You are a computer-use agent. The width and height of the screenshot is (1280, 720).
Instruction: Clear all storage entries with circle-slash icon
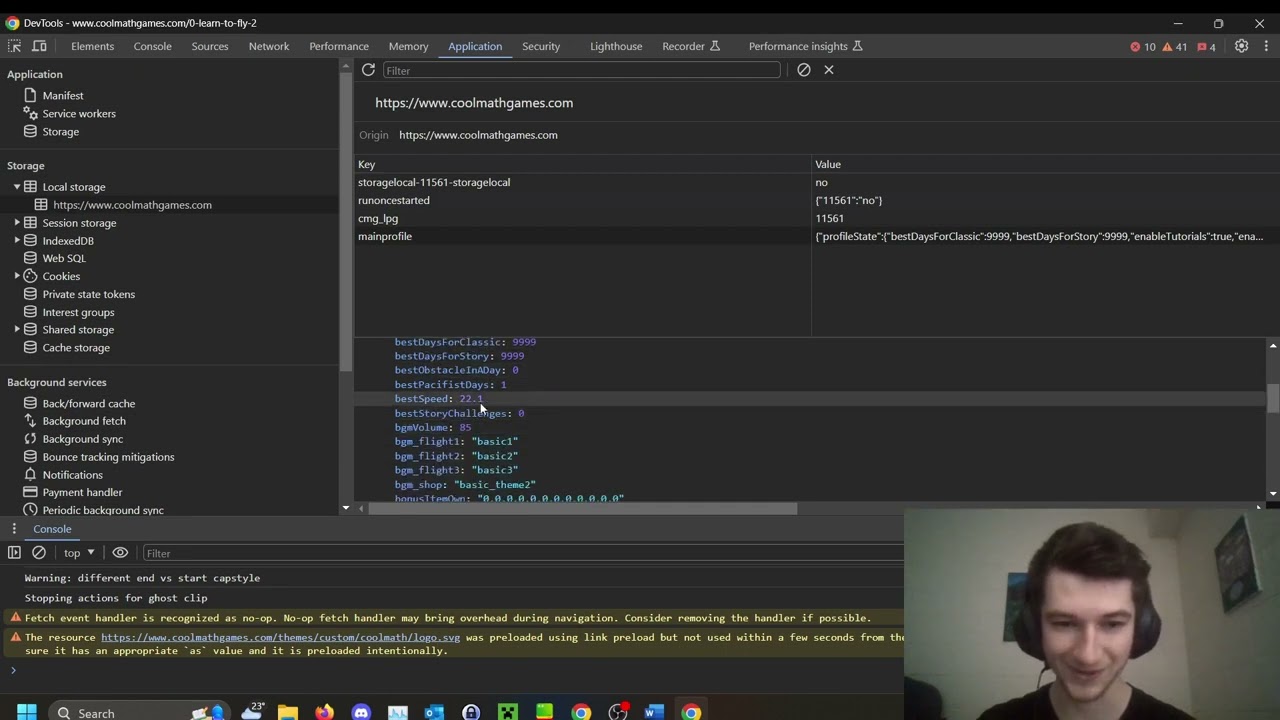pyautogui.click(x=804, y=70)
